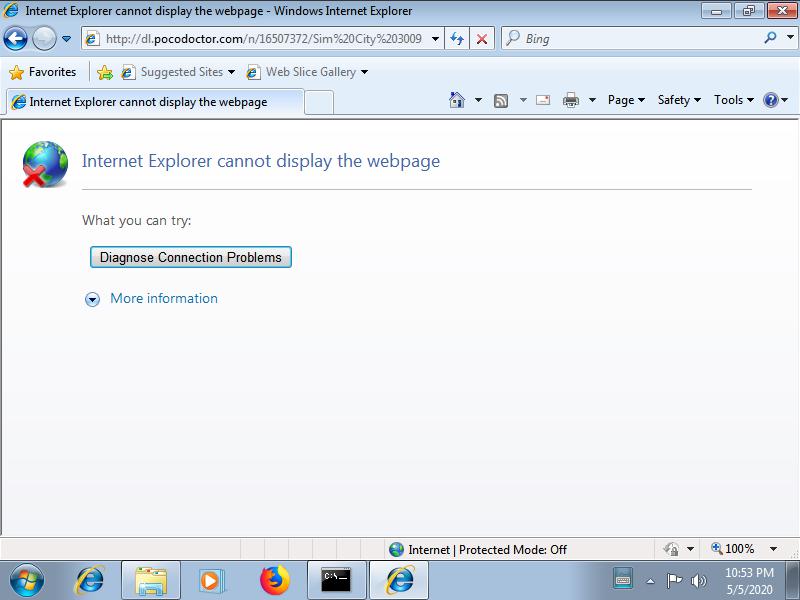The image size is (800, 600).
Task: Expand the feeds dropdown arrow
Action: pos(523,100)
